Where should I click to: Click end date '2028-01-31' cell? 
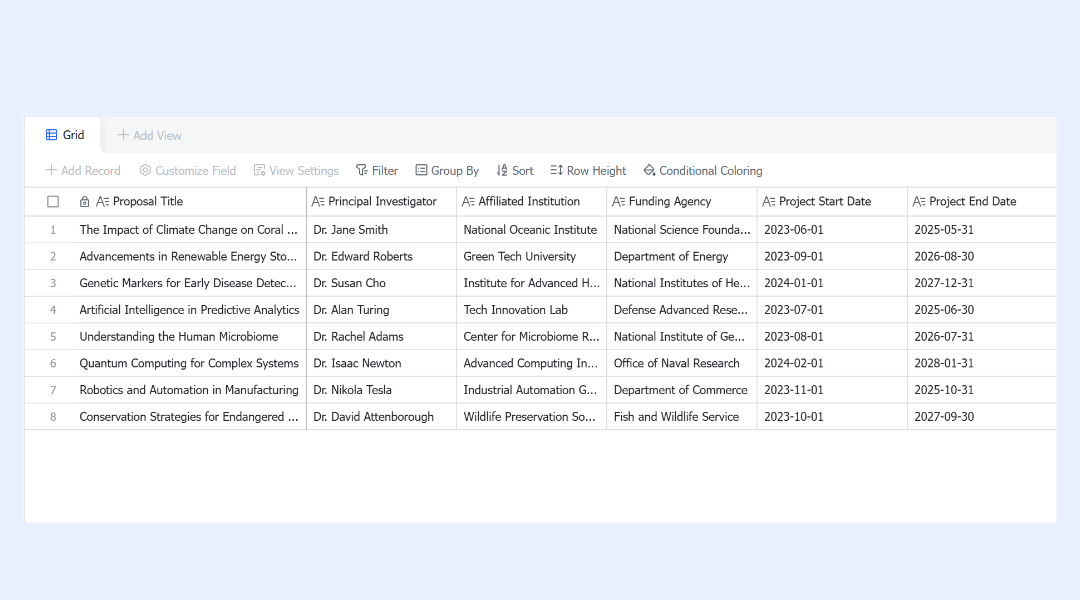coord(982,363)
